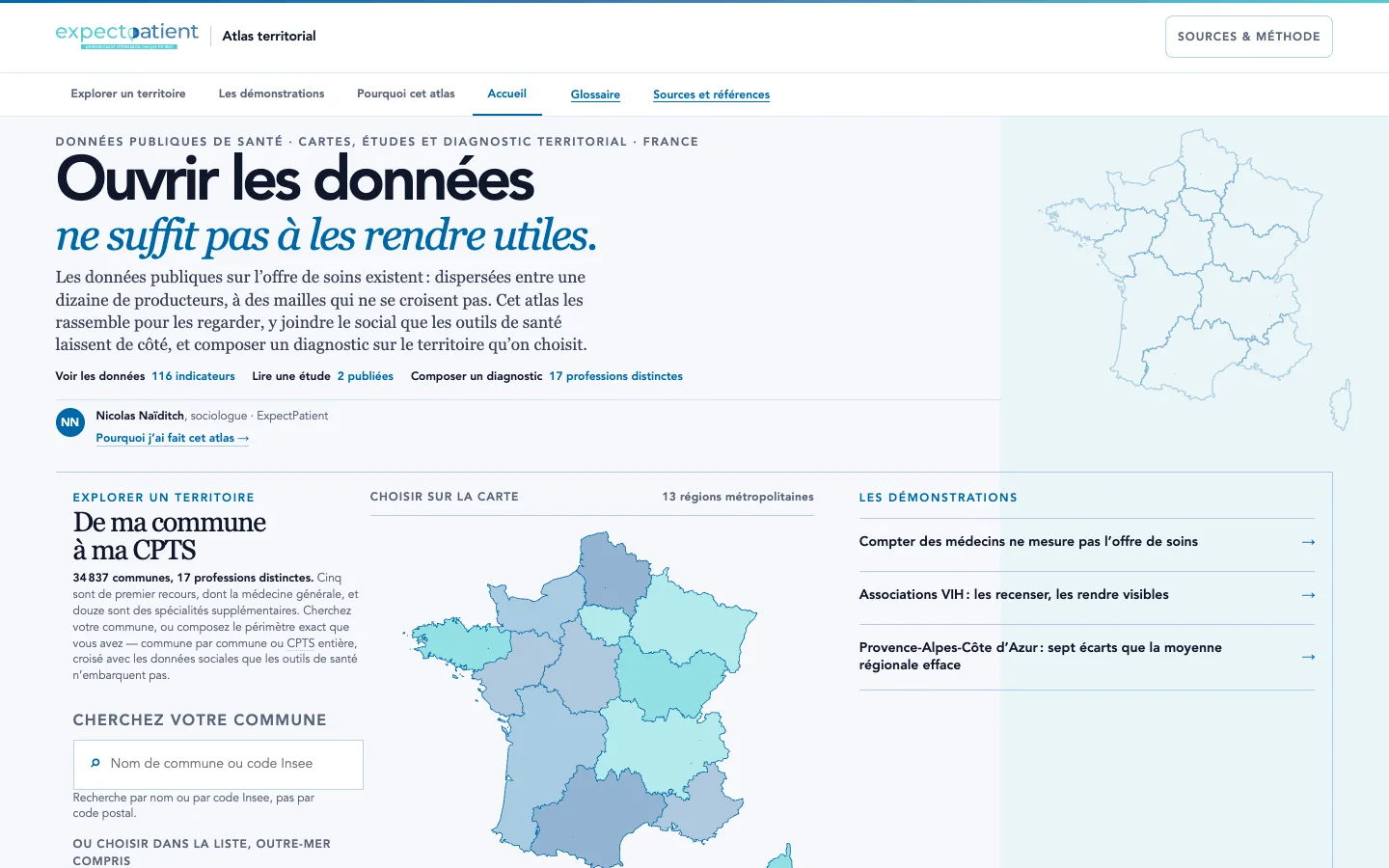Click '2 publiées' studies link

(365, 376)
